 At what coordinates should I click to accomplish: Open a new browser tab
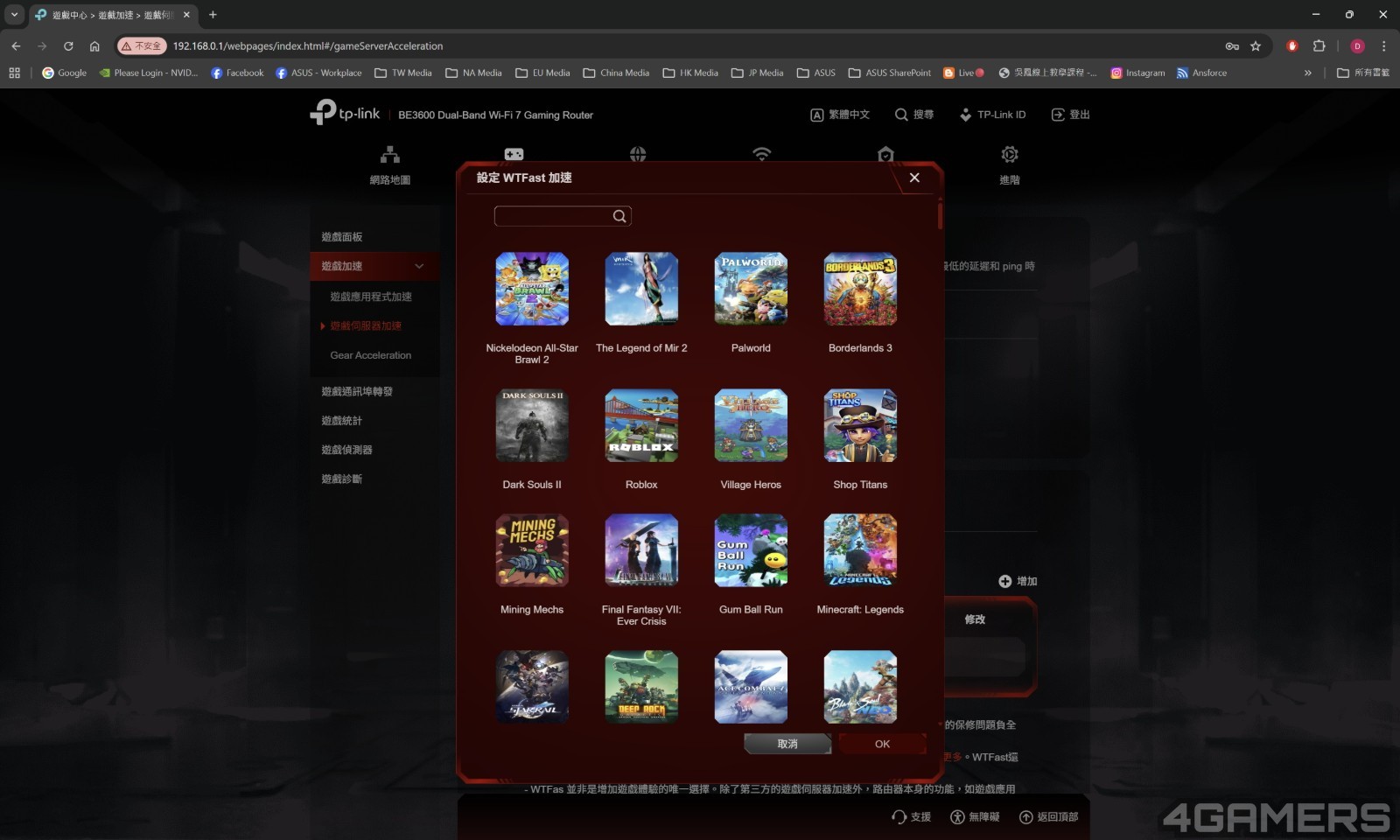pyautogui.click(x=213, y=15)
